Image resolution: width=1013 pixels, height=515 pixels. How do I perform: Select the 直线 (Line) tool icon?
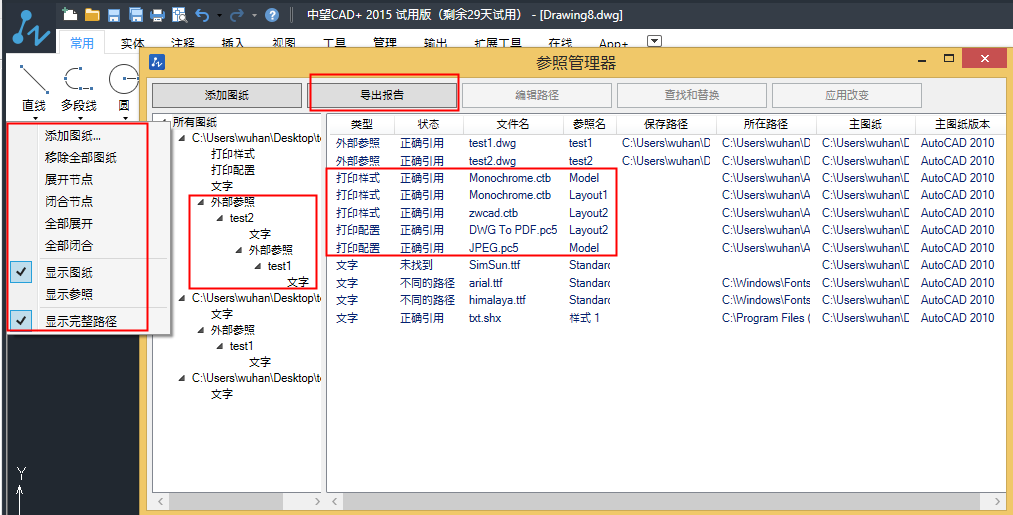point(34,79)
